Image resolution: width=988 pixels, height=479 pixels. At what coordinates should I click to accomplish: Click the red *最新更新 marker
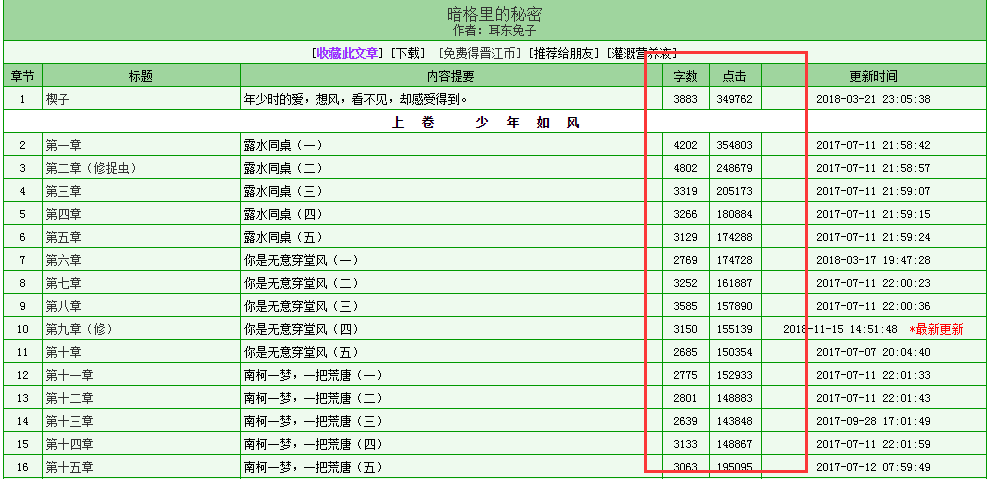point(936,329)
